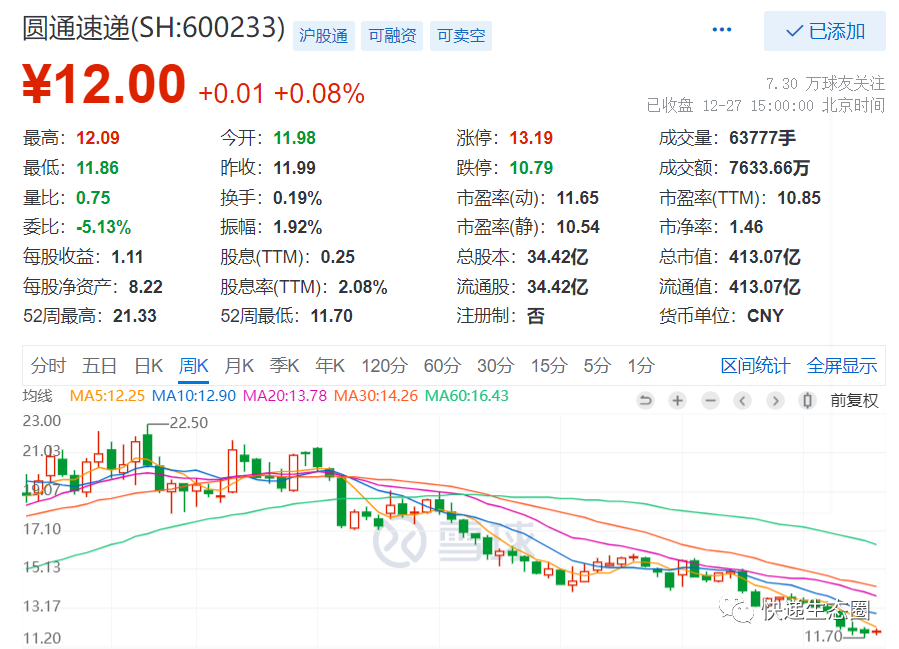Switch to the 分时 chart tab
The image size is (899, 649).
tap(49, 365)
